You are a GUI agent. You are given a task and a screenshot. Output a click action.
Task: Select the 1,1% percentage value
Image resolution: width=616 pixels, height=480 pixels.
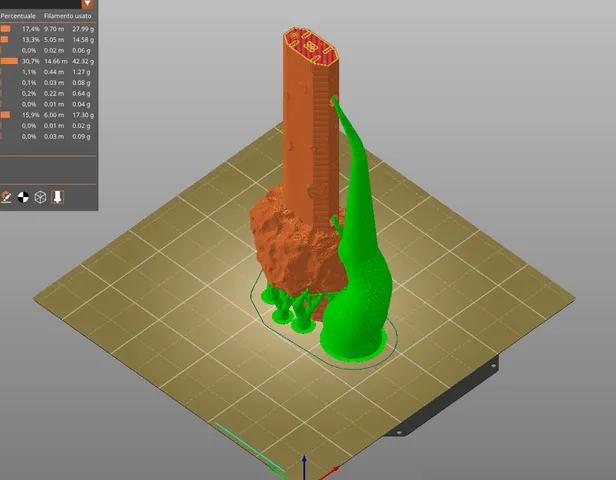(31, 72)
